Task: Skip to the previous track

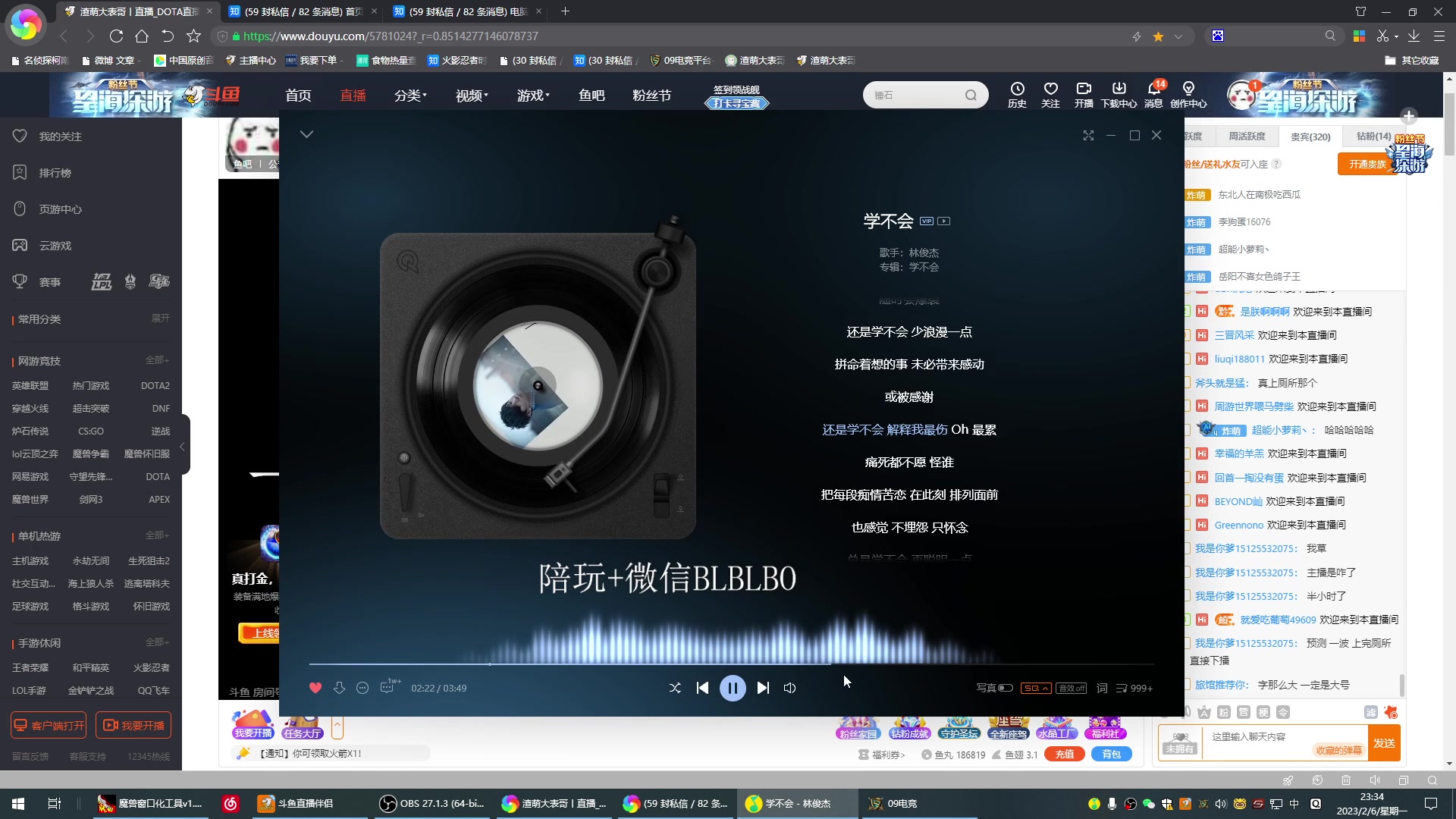Action: point(702,688)
